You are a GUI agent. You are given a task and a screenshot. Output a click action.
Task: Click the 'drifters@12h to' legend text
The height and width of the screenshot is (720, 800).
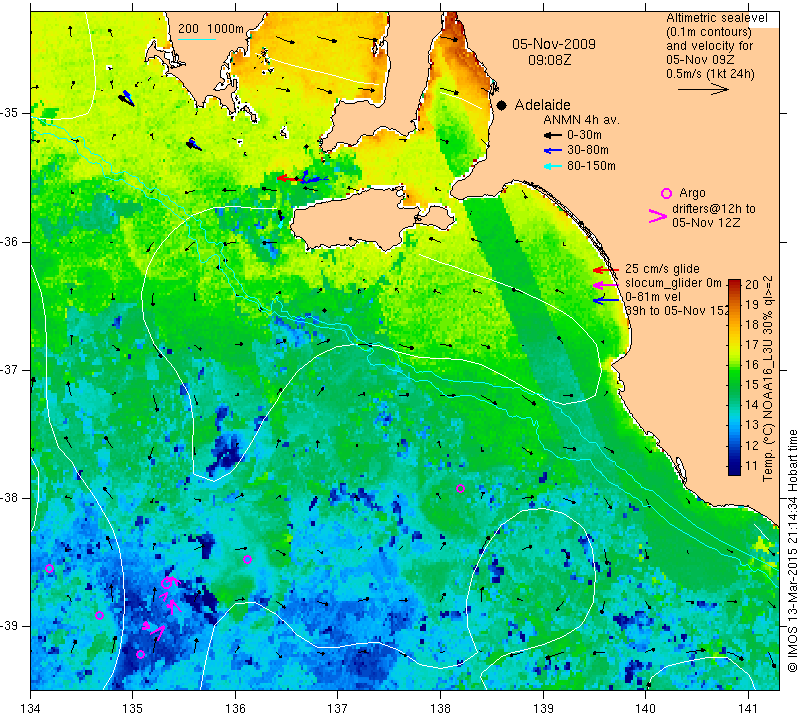point(713,209)
